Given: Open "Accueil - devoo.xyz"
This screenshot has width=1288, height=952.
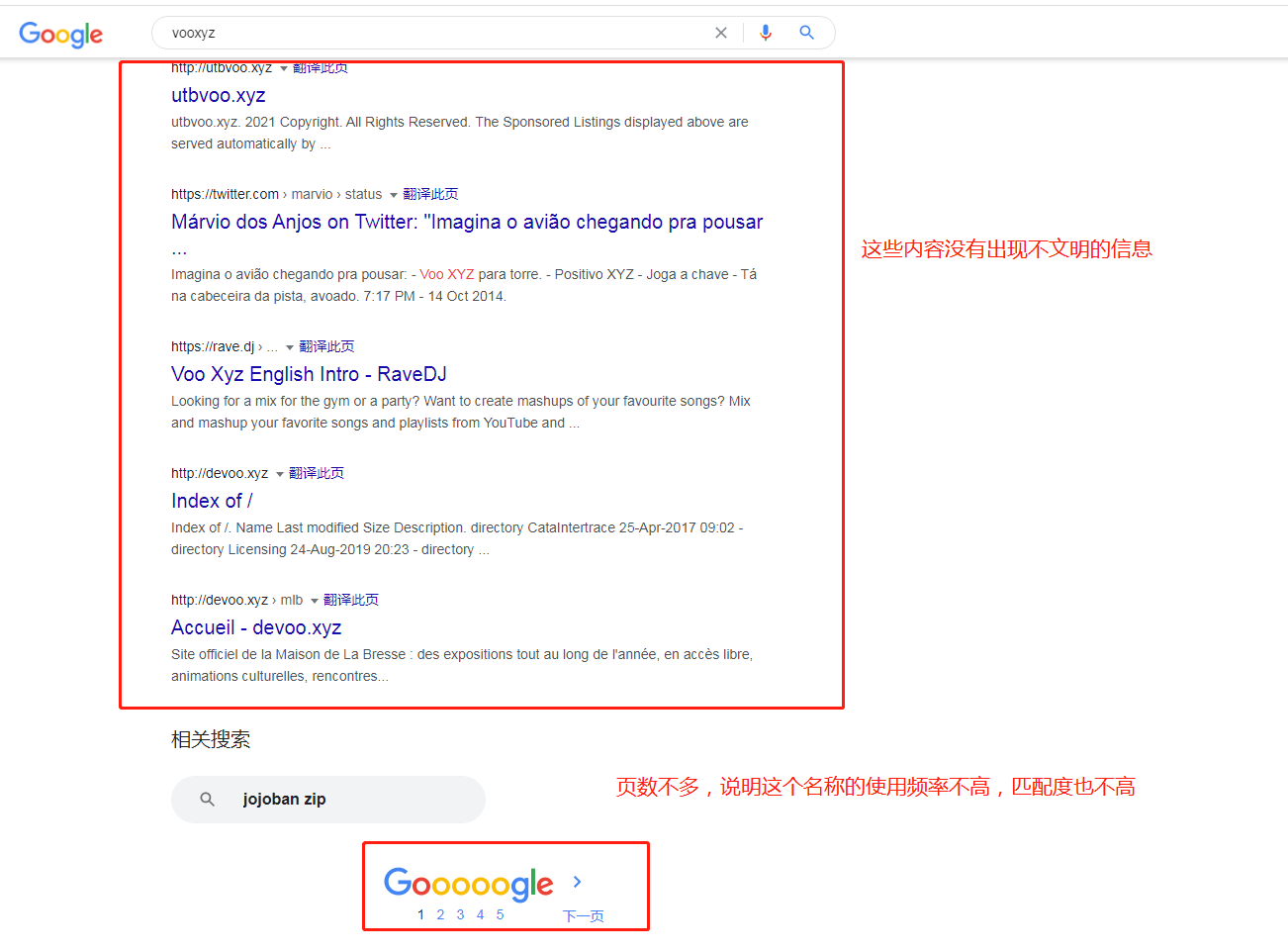Looking at the screenshot, I should point(255,626).
